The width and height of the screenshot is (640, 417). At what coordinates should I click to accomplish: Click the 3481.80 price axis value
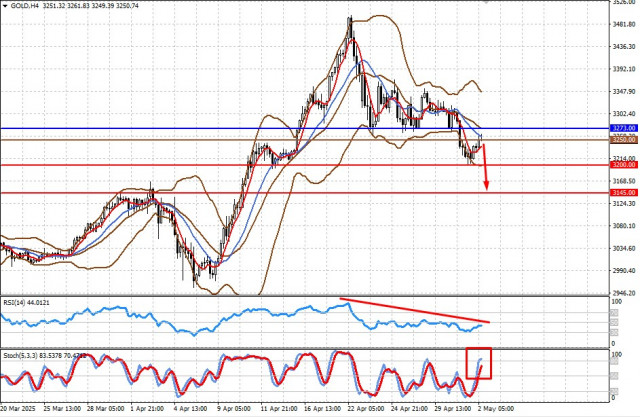(624, 24)
